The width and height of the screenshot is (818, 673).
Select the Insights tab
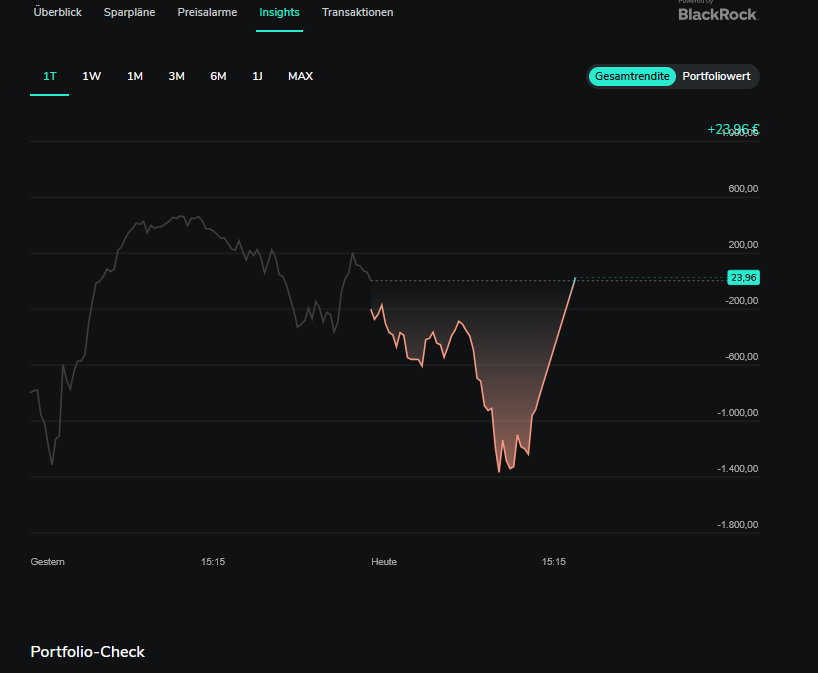pyautogui.click(x=279, y=13)
